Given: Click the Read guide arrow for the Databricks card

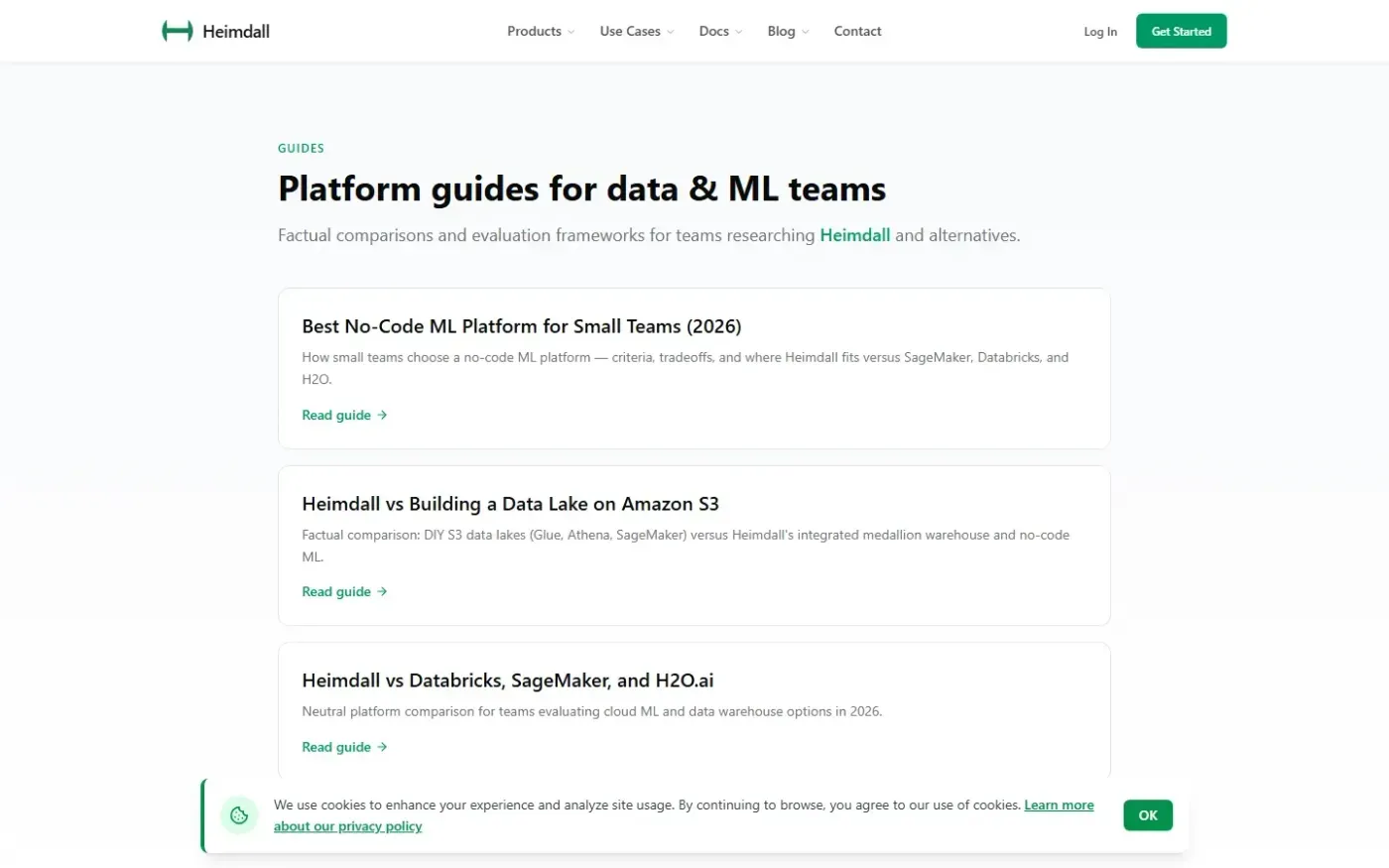Looking at the screenshot, I should [382, 747].
